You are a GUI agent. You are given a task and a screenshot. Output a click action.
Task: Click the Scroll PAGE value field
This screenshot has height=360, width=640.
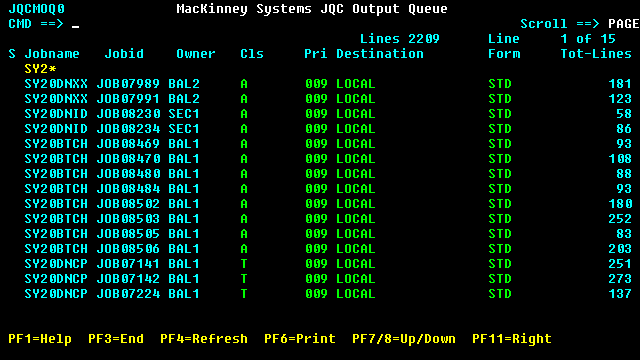tap(623, 24)
